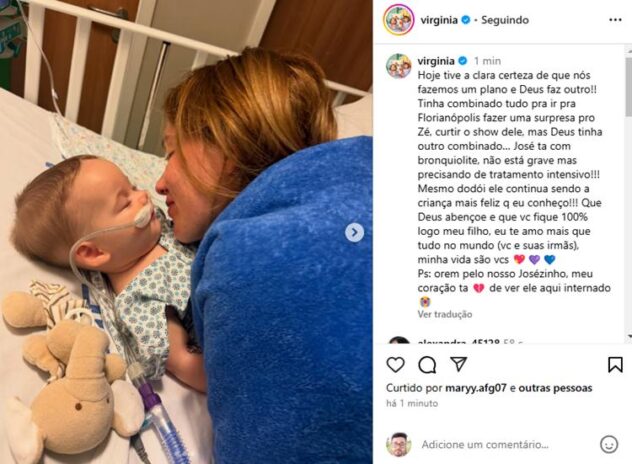Click the comments panel scrollbar thumb
632x464 pixels.
(x=628, y=87)
